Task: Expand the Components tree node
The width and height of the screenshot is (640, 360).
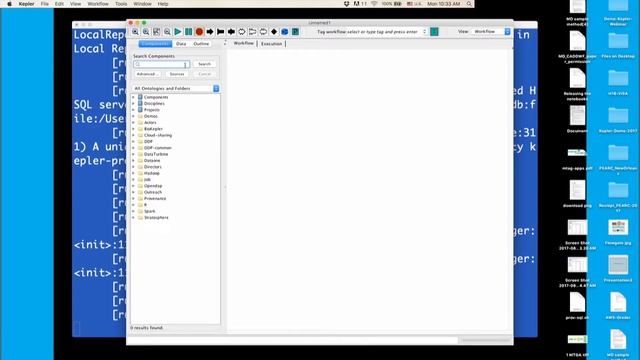Action: point(133,97)
